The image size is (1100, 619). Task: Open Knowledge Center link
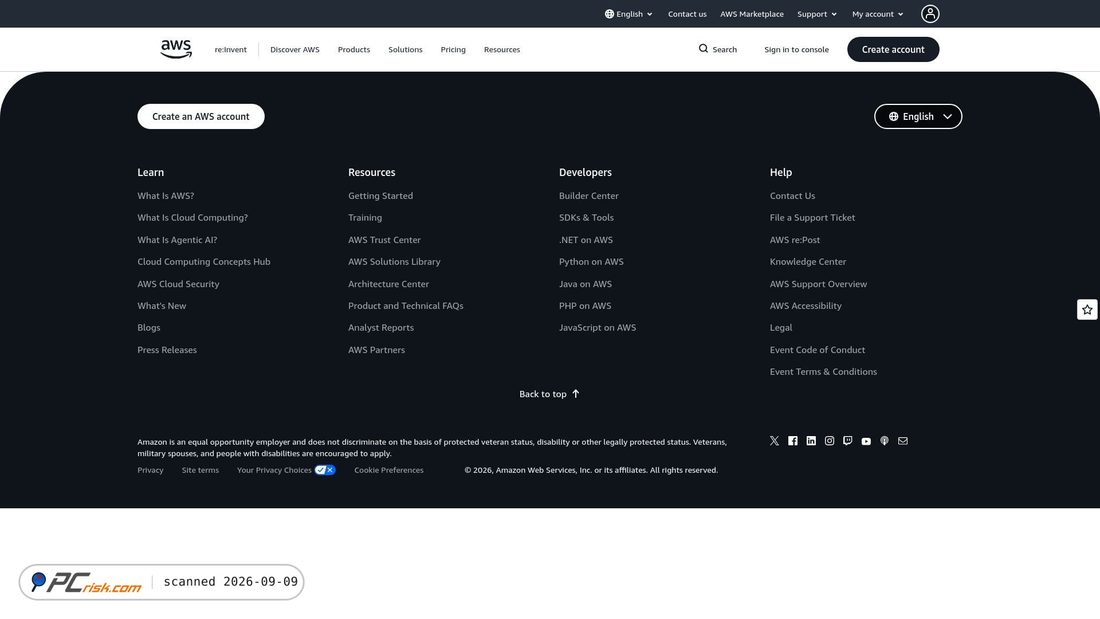pyautogui.click(x=807, y=262)
